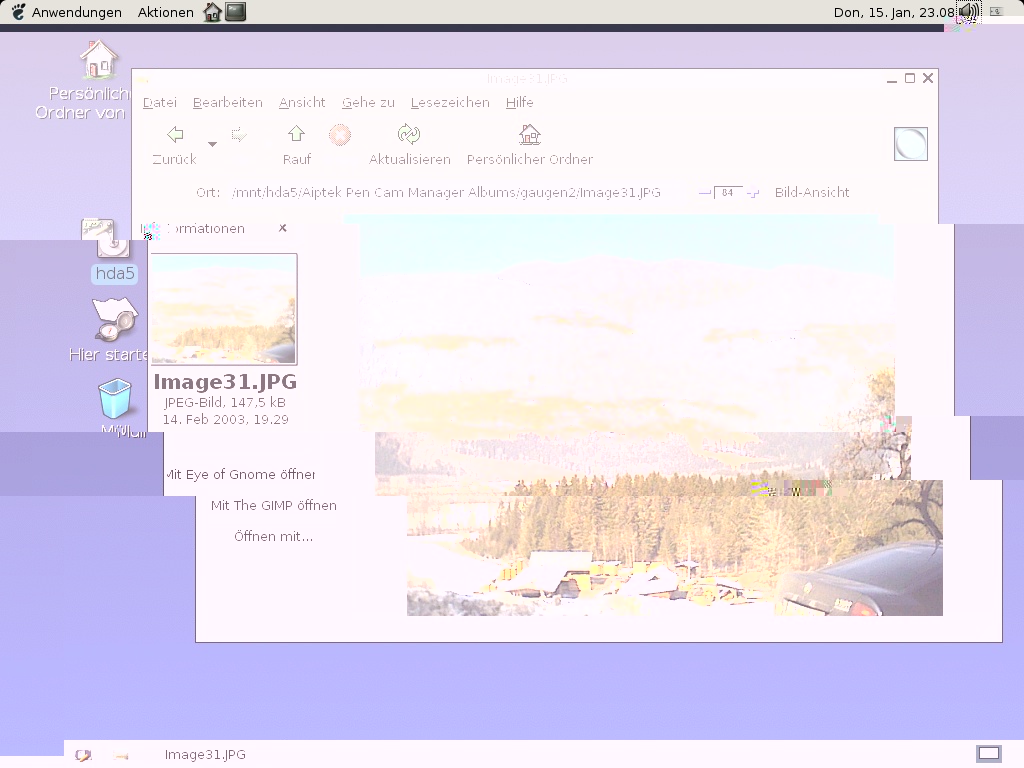Click the Zurück back arrow icon

pos(175,135)
